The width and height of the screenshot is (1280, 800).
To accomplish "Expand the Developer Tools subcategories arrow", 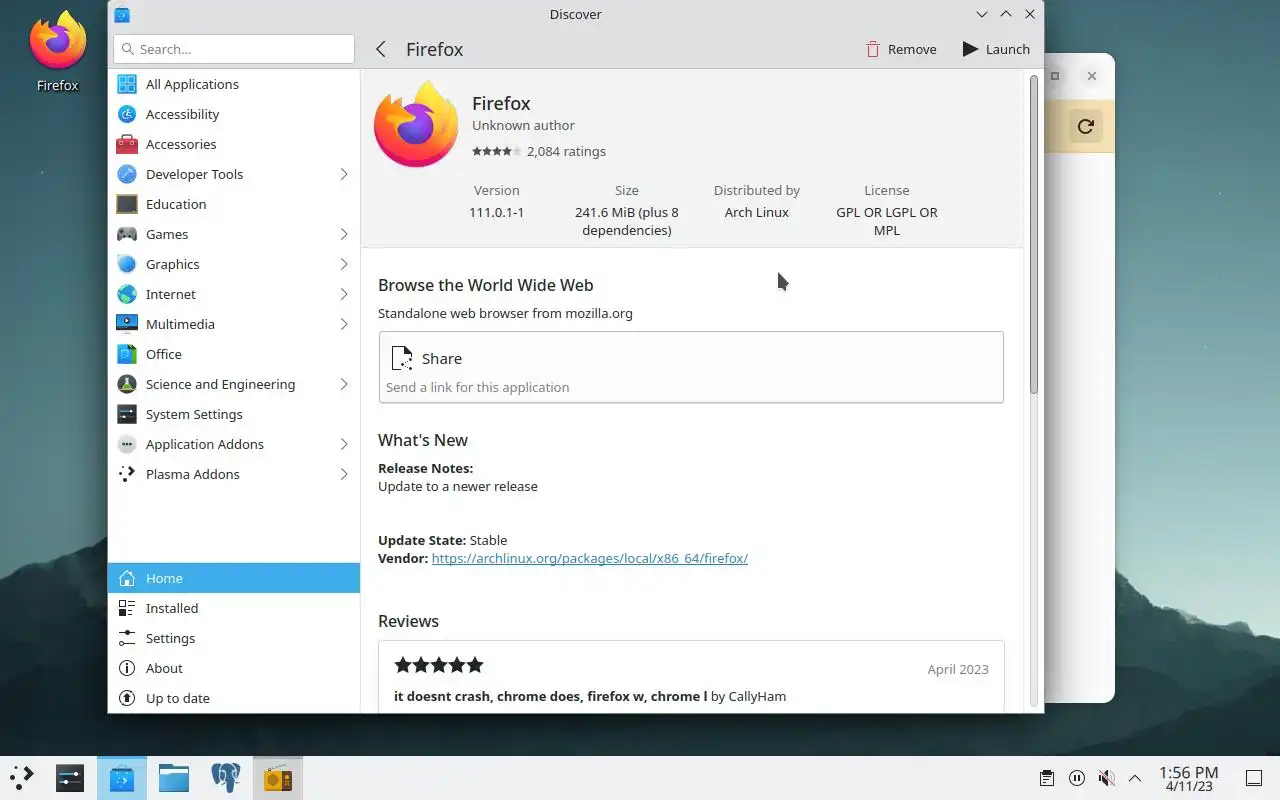I will point(343,174).
